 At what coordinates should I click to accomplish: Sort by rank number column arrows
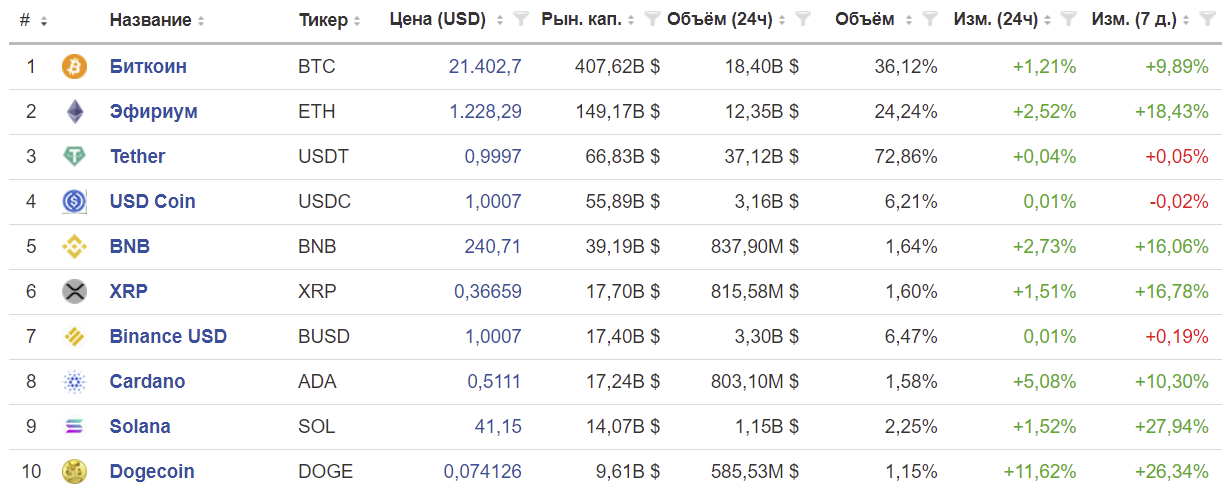pos(44,21)
